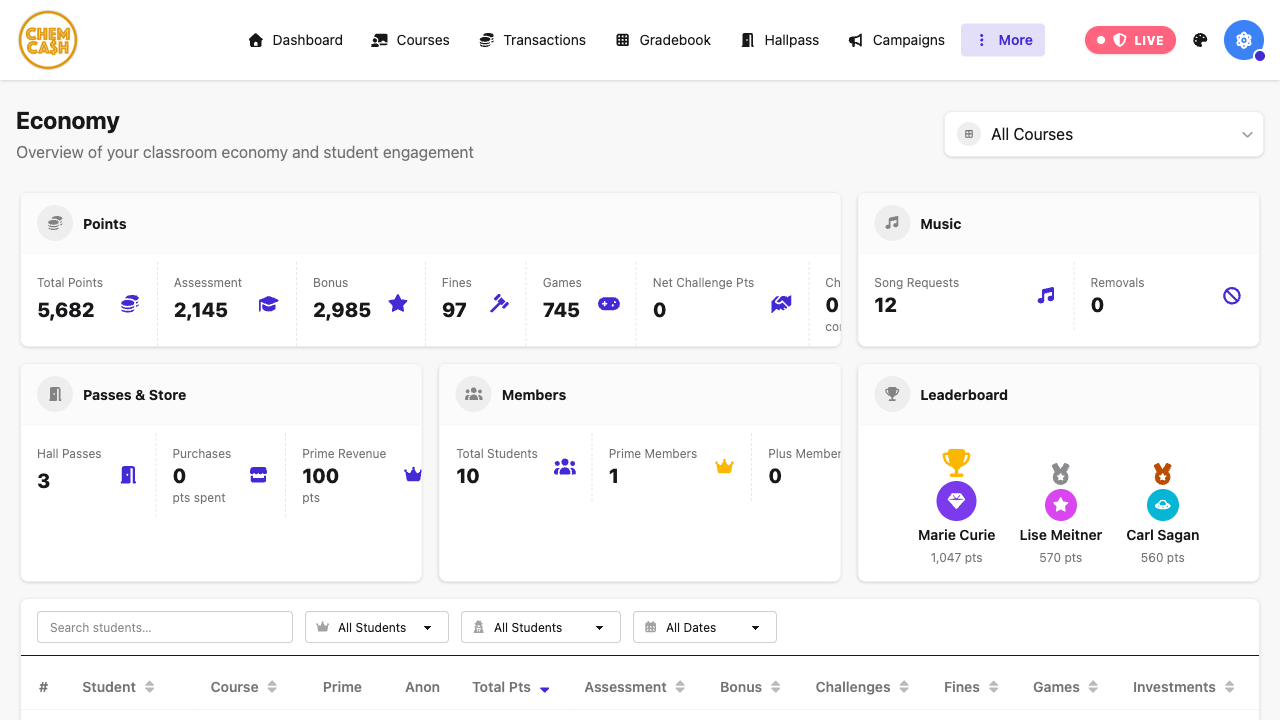This screenshot has height=720, width=1280.
Task: Click Lise Meitner's star avatar
Action: (x=1061, y=505)
